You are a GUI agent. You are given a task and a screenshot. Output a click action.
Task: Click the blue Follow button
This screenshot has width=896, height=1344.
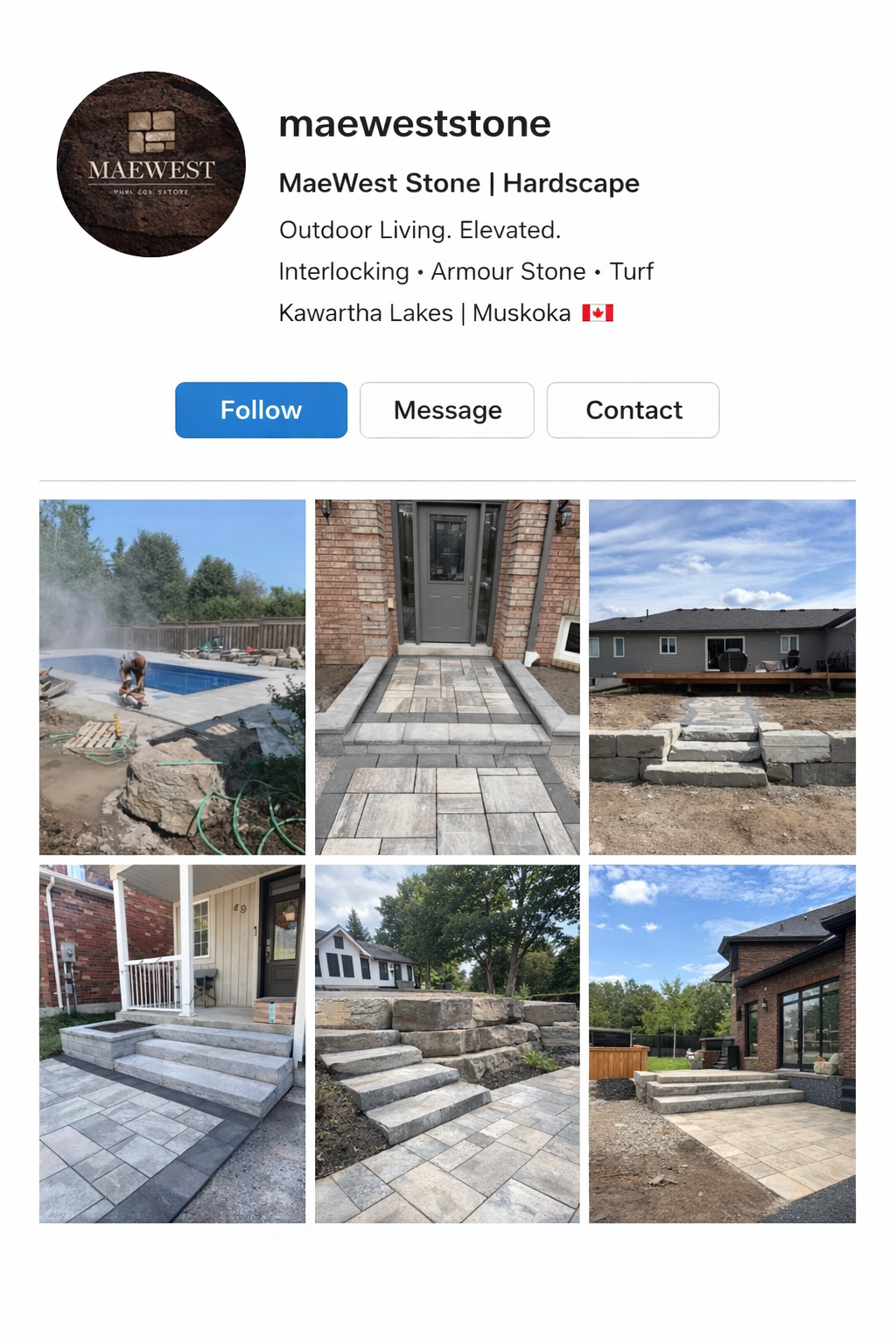point(261,409)
